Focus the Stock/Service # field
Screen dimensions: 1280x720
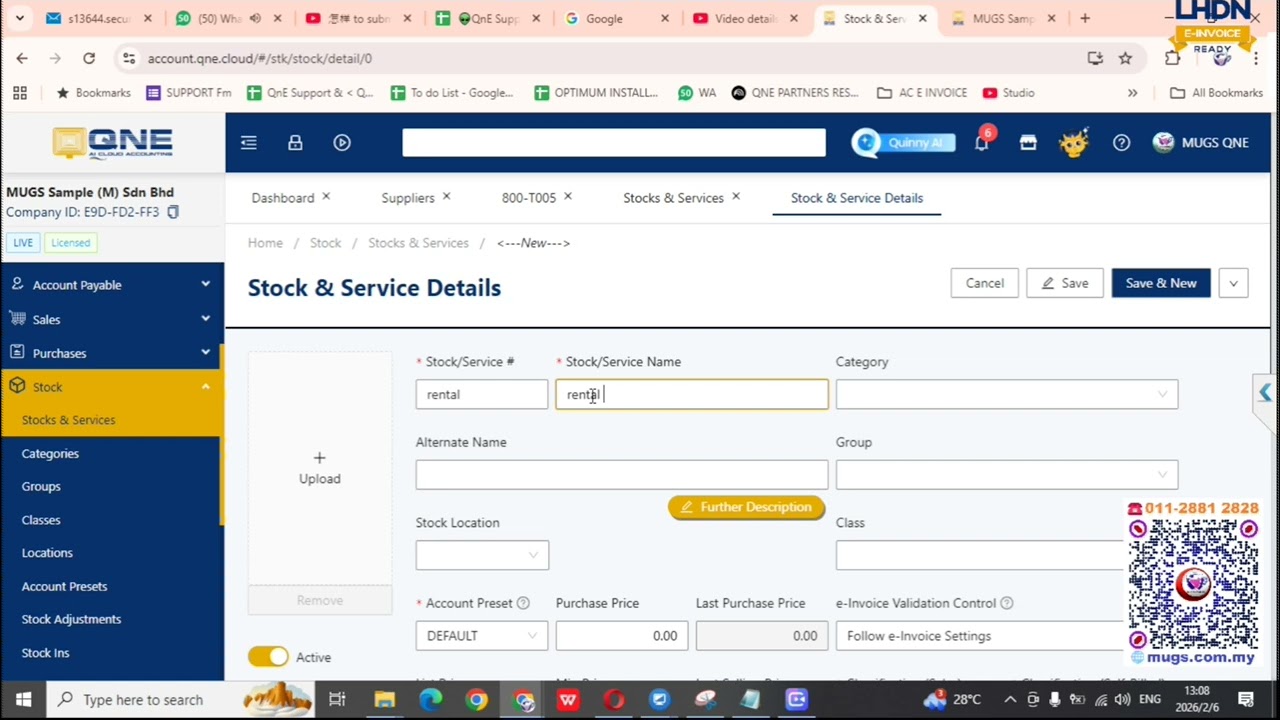[x=482, y=394]
